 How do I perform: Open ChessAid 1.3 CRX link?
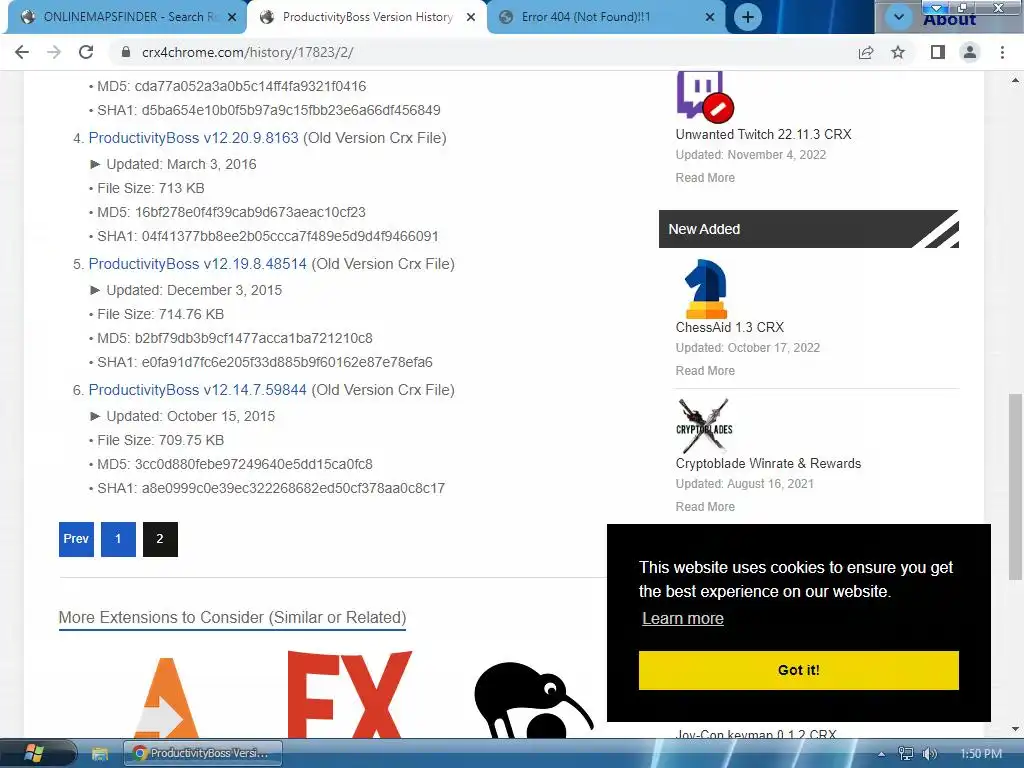pos(729,327)
